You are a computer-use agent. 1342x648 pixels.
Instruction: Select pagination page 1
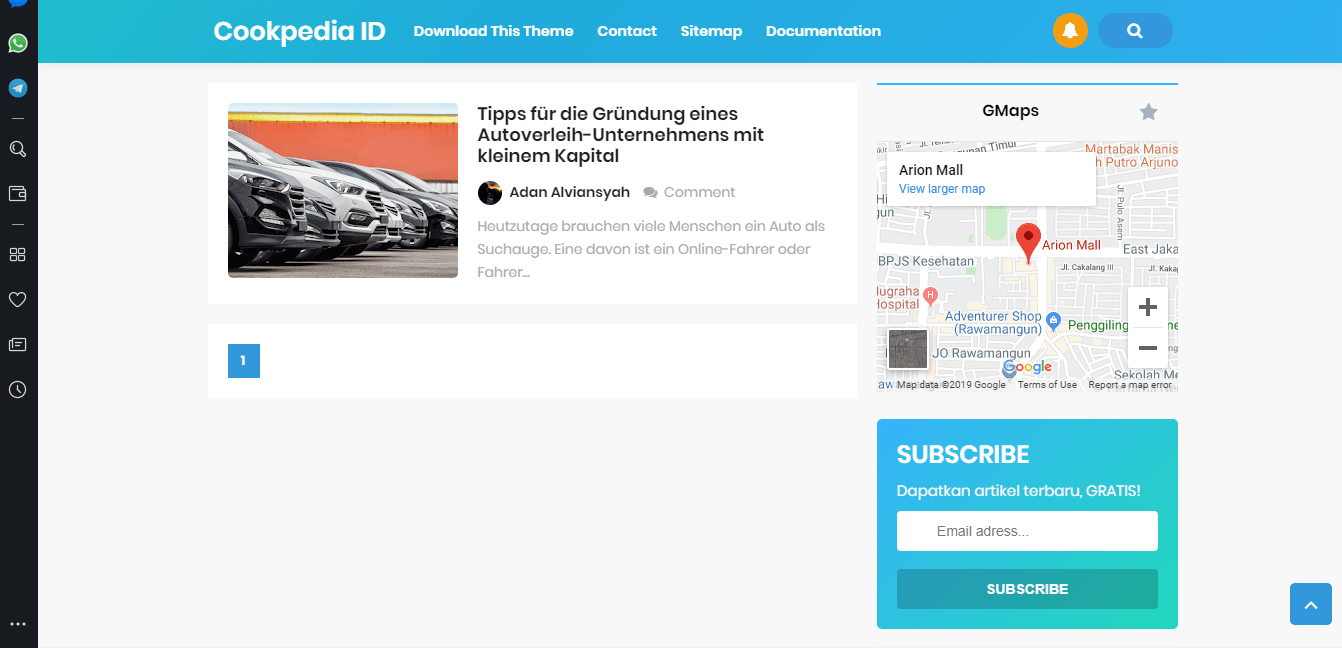pyautogui.click(x=244, y=361)
